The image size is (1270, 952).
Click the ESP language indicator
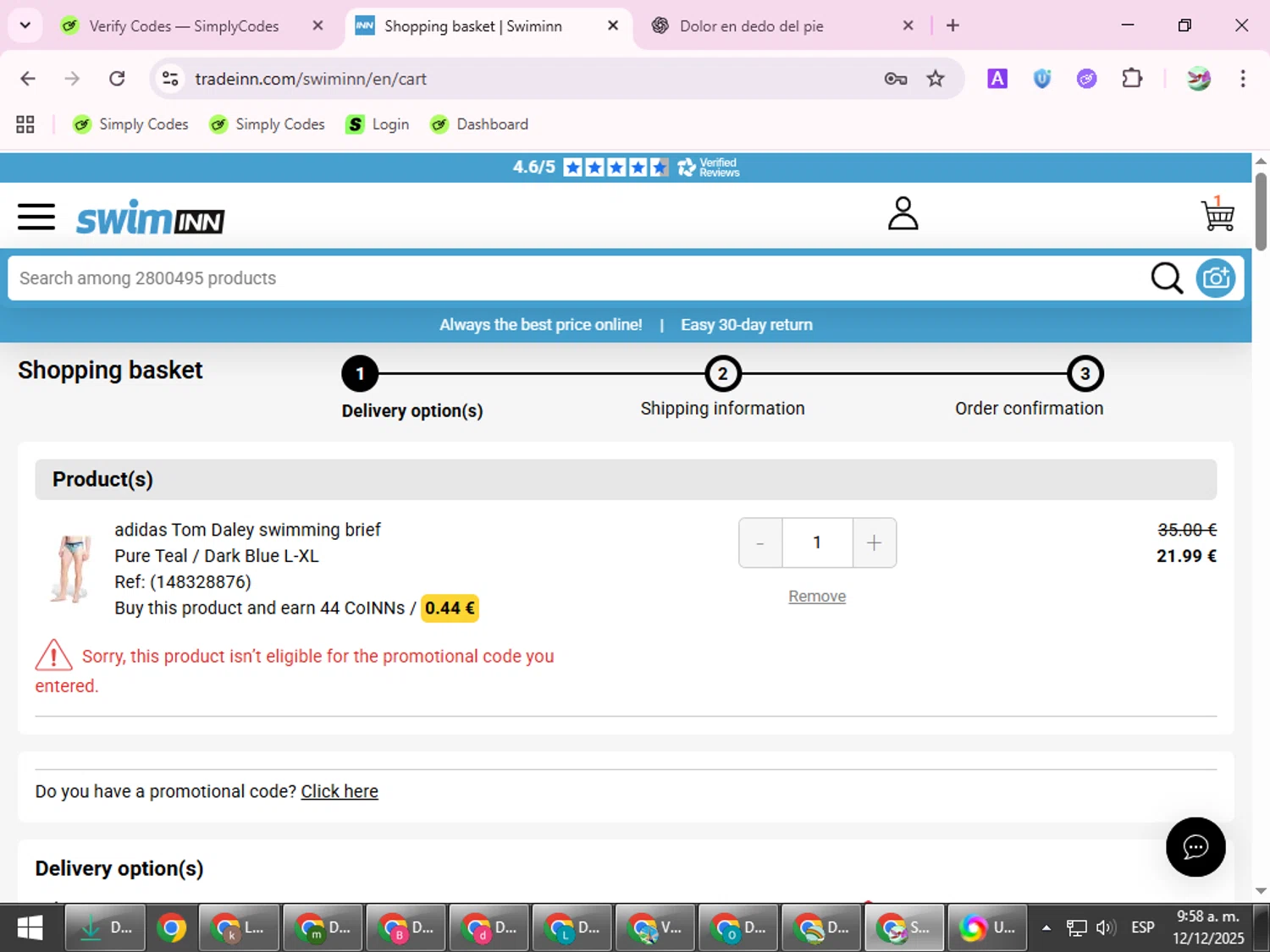pyautogui.click(x=1142, y=927)
